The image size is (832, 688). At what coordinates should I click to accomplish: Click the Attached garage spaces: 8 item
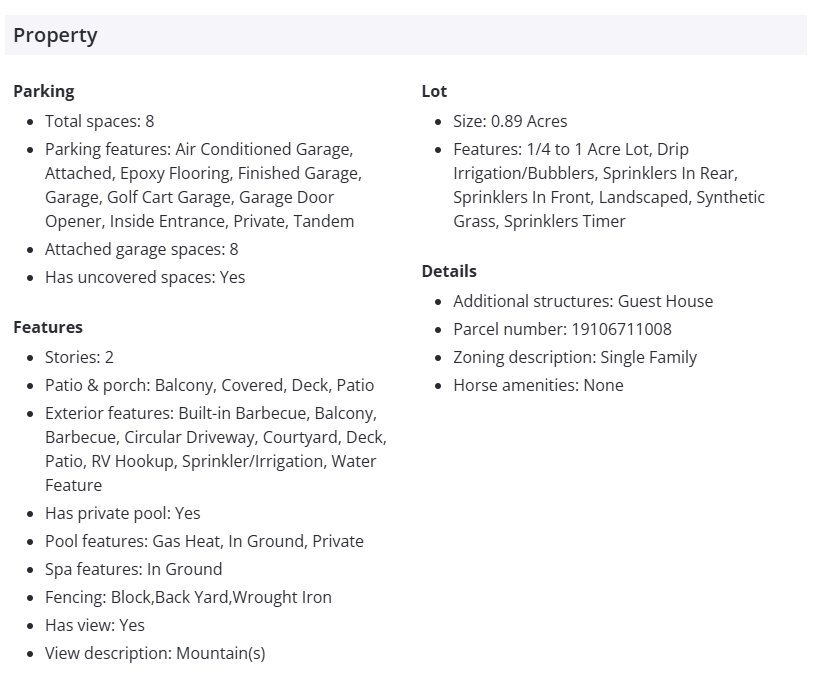141,249
